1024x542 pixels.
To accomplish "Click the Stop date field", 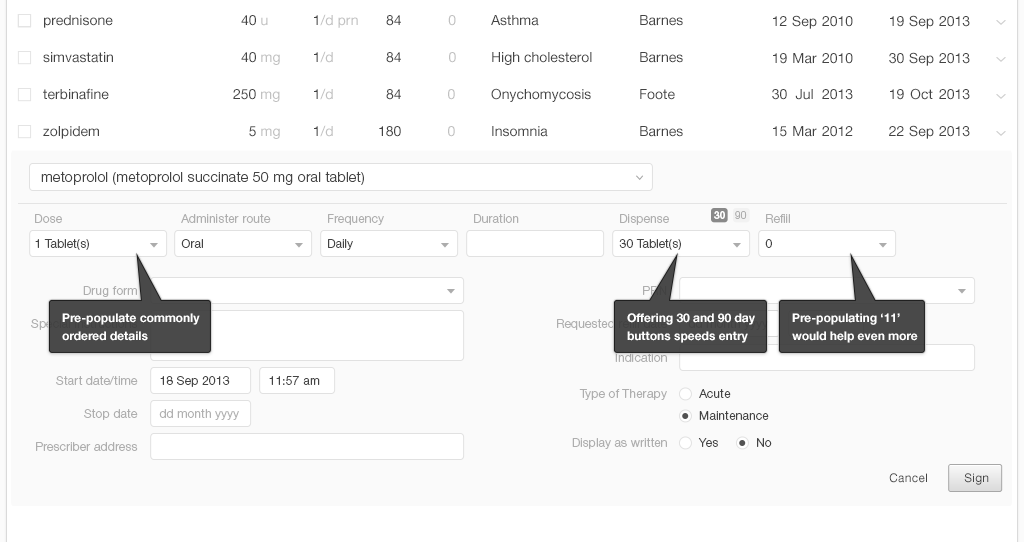I will pos(200,414).
